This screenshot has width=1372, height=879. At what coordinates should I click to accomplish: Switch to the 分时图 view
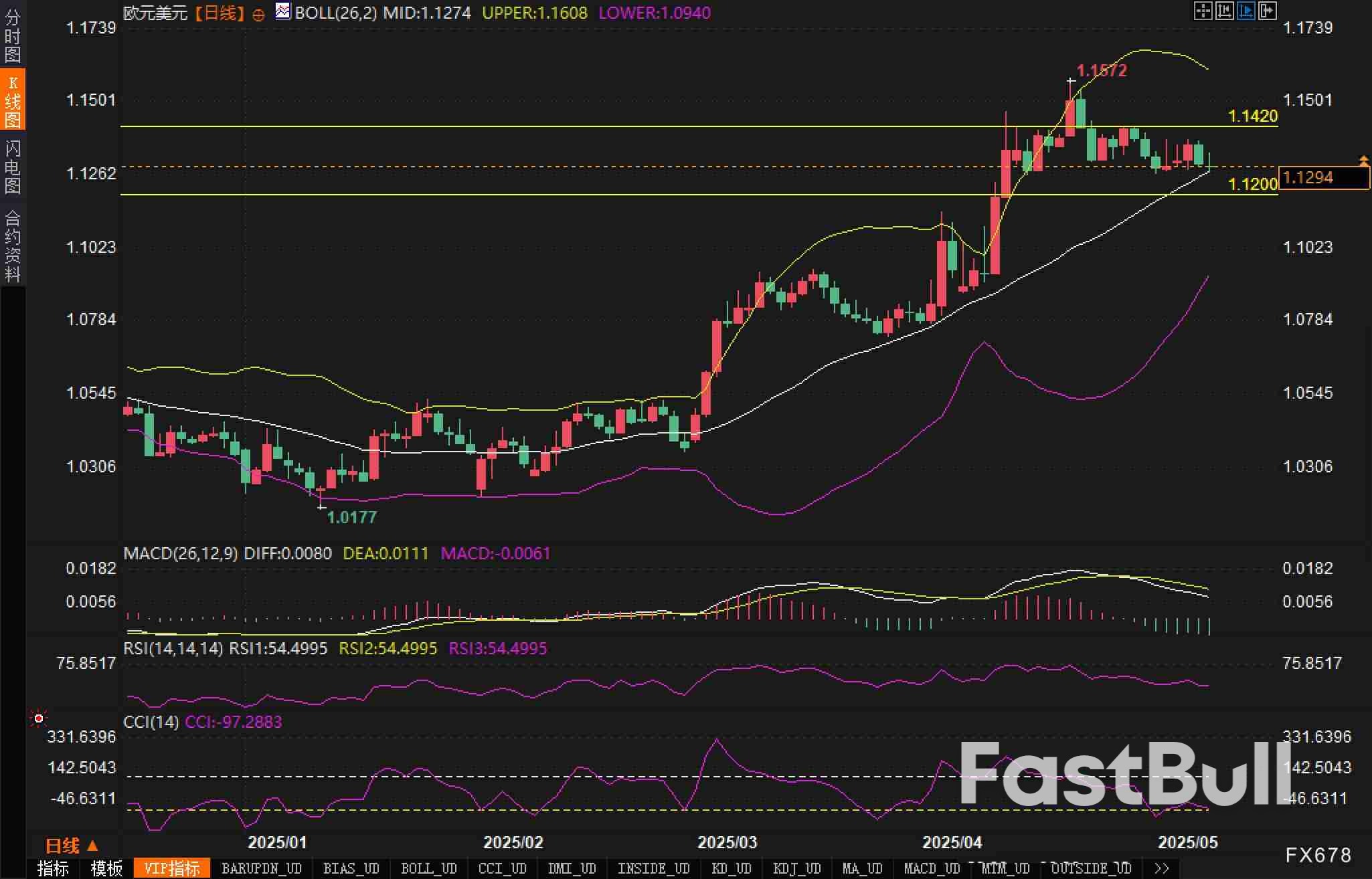pyautogui.click(x=12, y=36)
